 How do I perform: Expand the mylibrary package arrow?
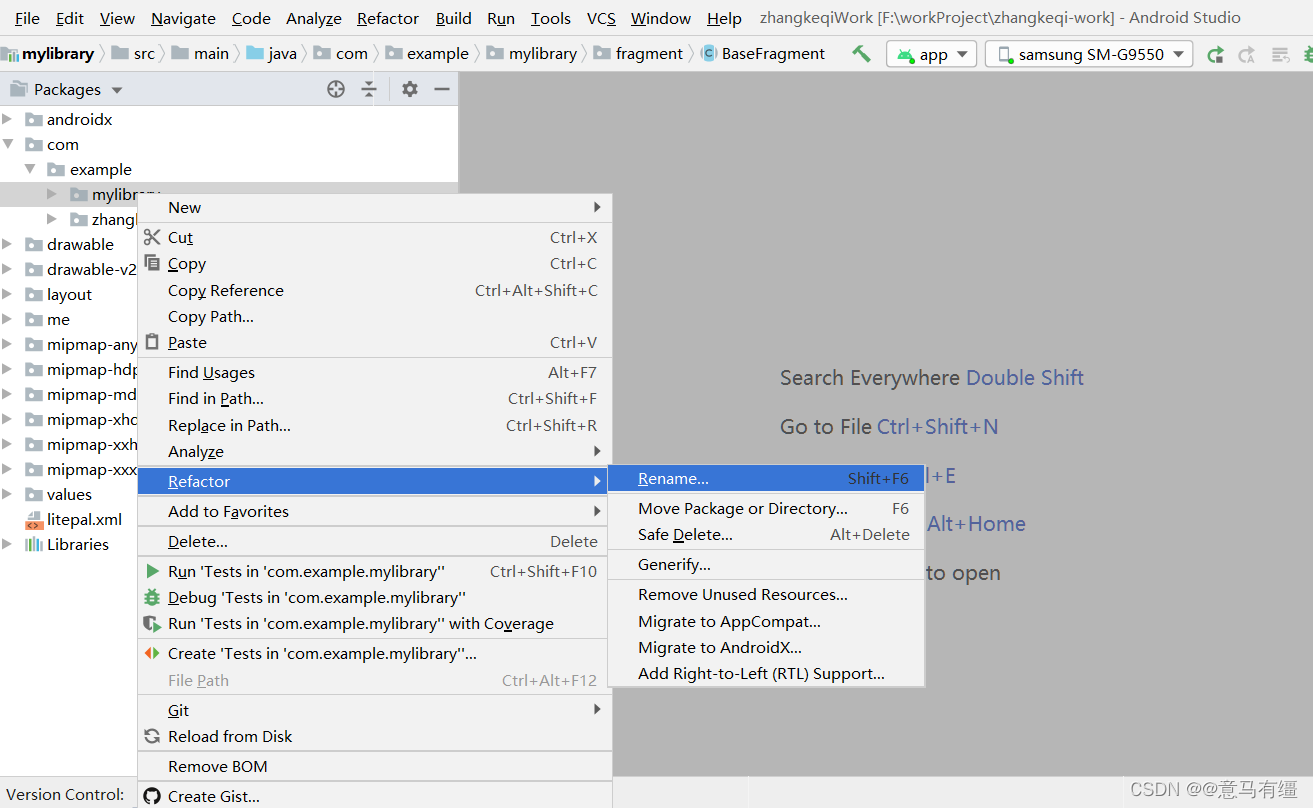tap(52, 194)
